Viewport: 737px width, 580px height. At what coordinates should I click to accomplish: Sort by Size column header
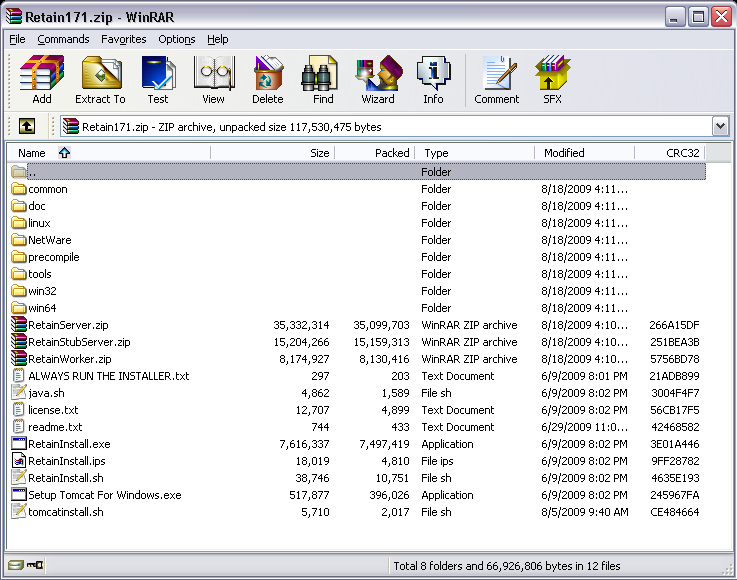click(273, 153)
